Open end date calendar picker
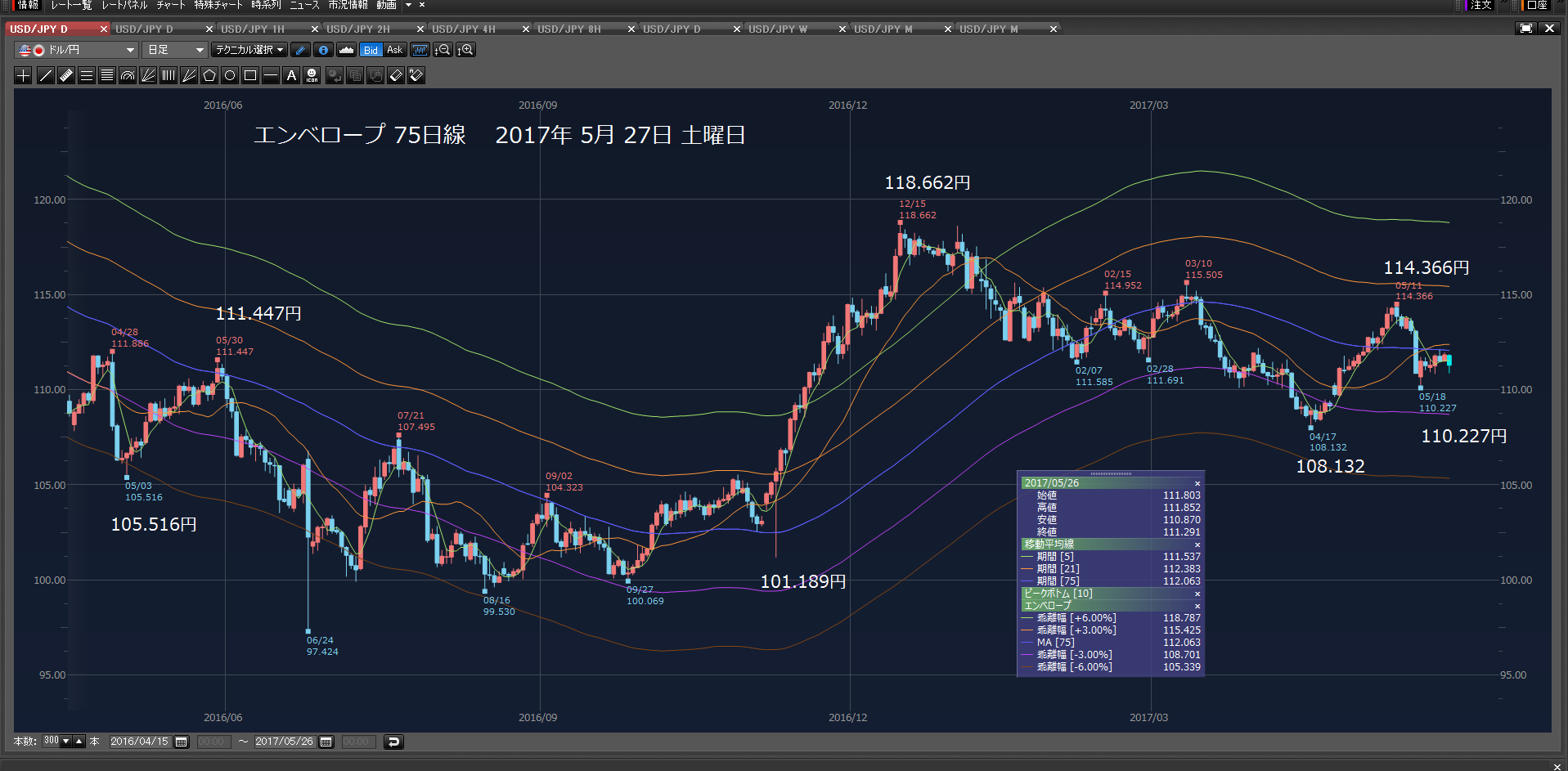The height and width of the screenshot is (771, 1568). tap(326, 742)
